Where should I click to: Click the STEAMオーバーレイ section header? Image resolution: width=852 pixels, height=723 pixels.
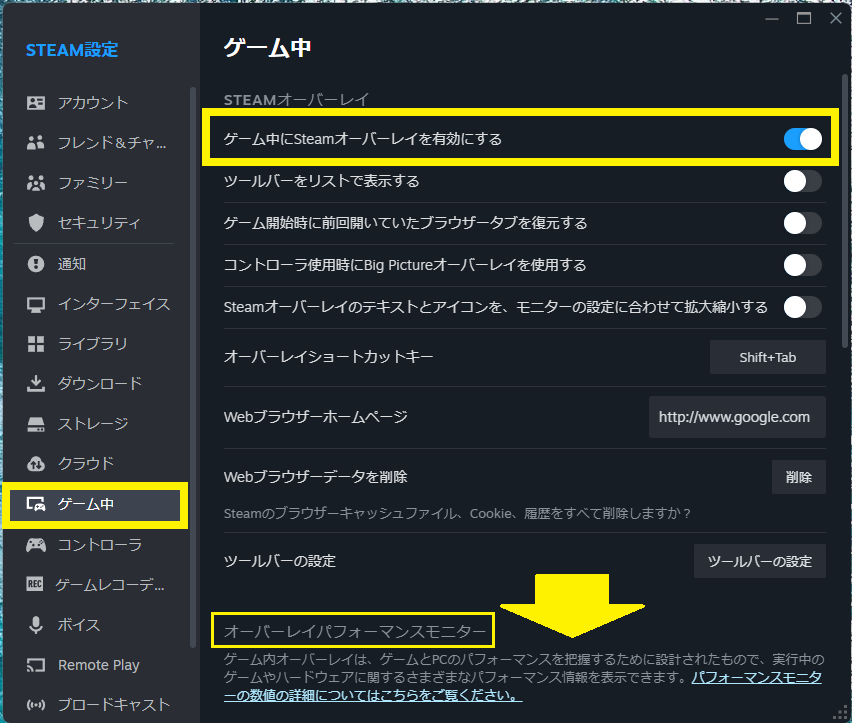pyautogui.click(x=297, y=100)
